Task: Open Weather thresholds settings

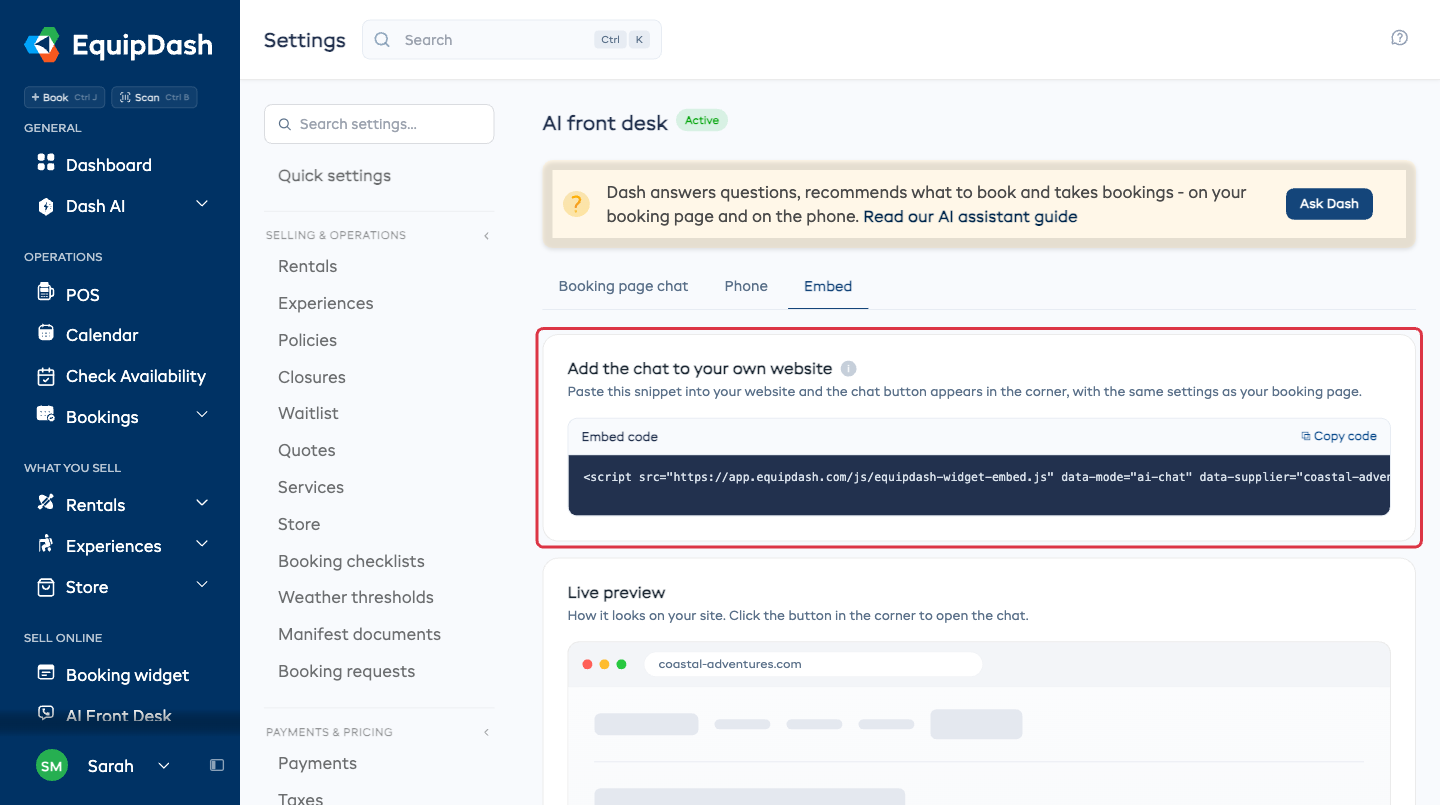Action: click(x=356, y=597)
